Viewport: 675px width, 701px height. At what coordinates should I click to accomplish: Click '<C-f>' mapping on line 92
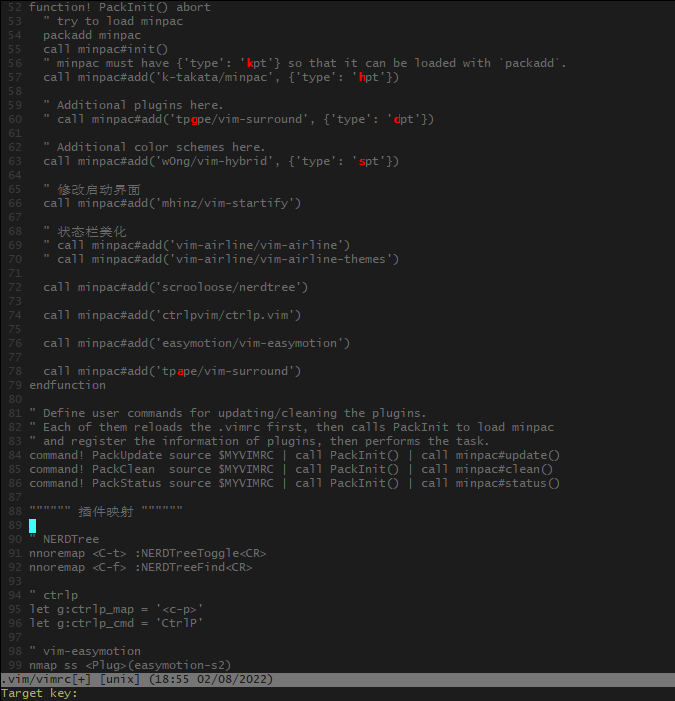[x=110, y=567]
